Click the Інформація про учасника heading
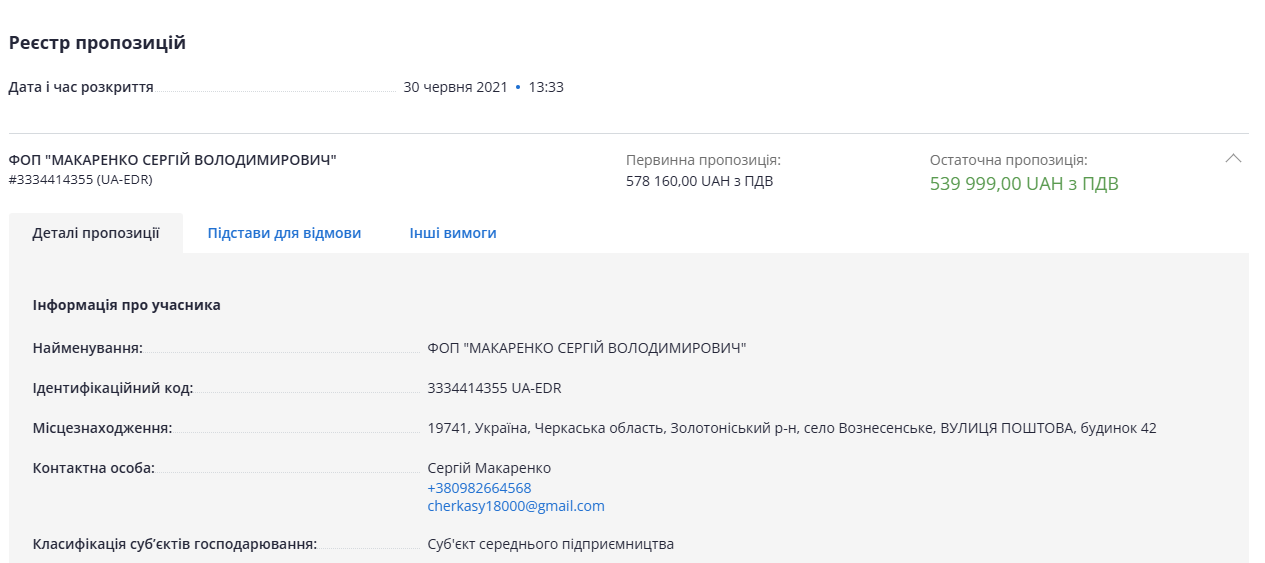 [x=126, y=305]
